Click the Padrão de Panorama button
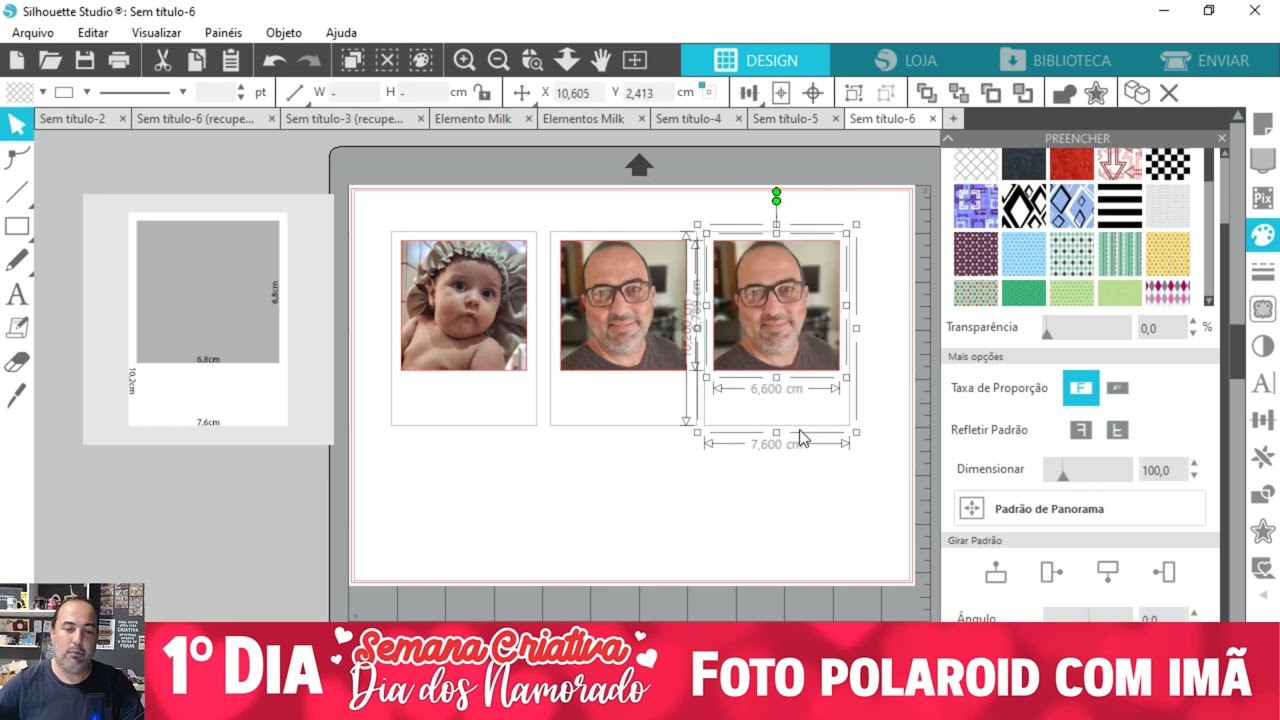Viewport: 1280px width, 720px height. 1080,509
